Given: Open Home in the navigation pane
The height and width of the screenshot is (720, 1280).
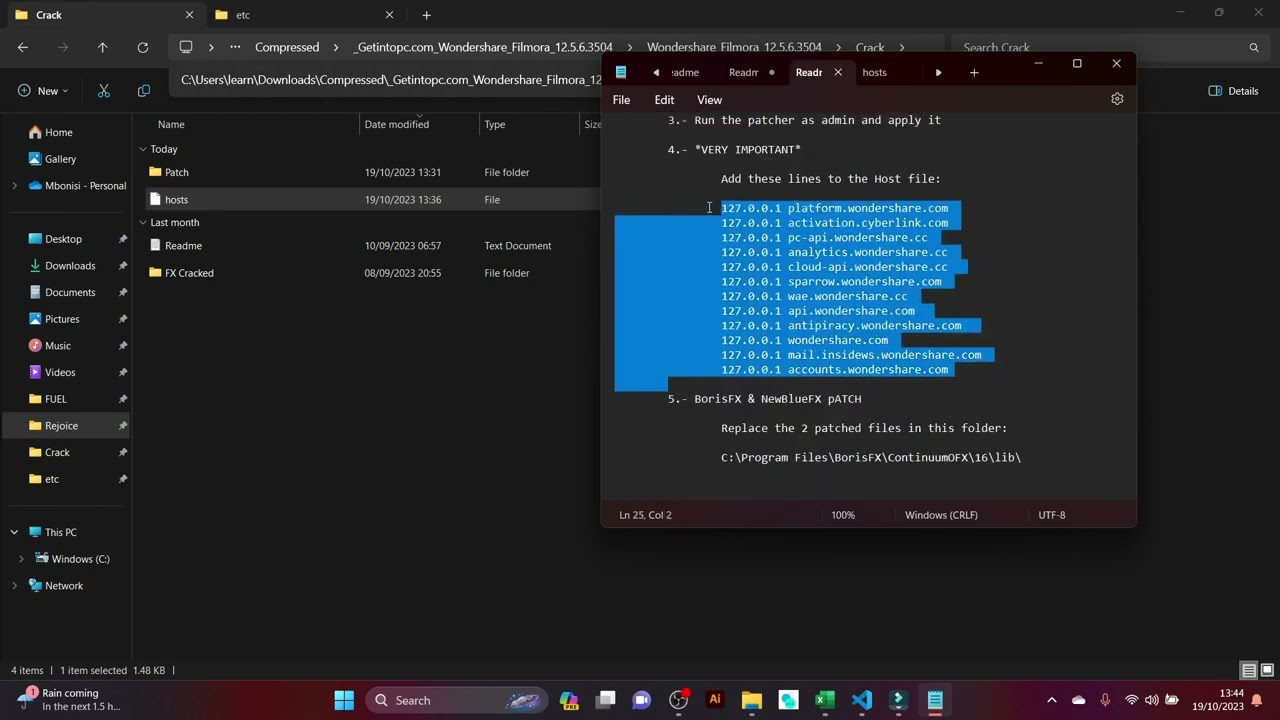Looking at the screenshot, I should coord(59,132).
